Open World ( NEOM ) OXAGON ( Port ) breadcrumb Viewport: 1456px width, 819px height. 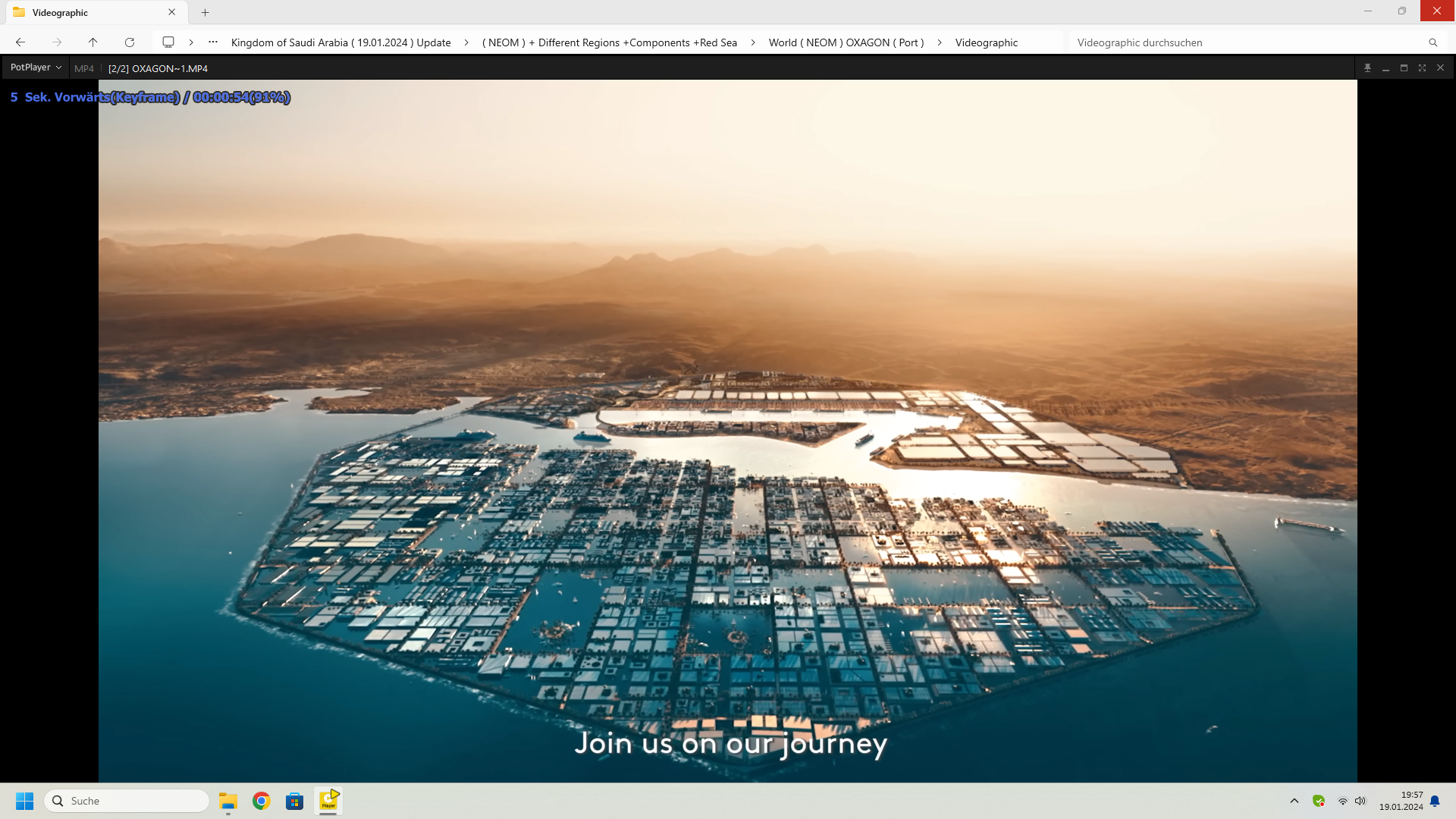[846, 42]
